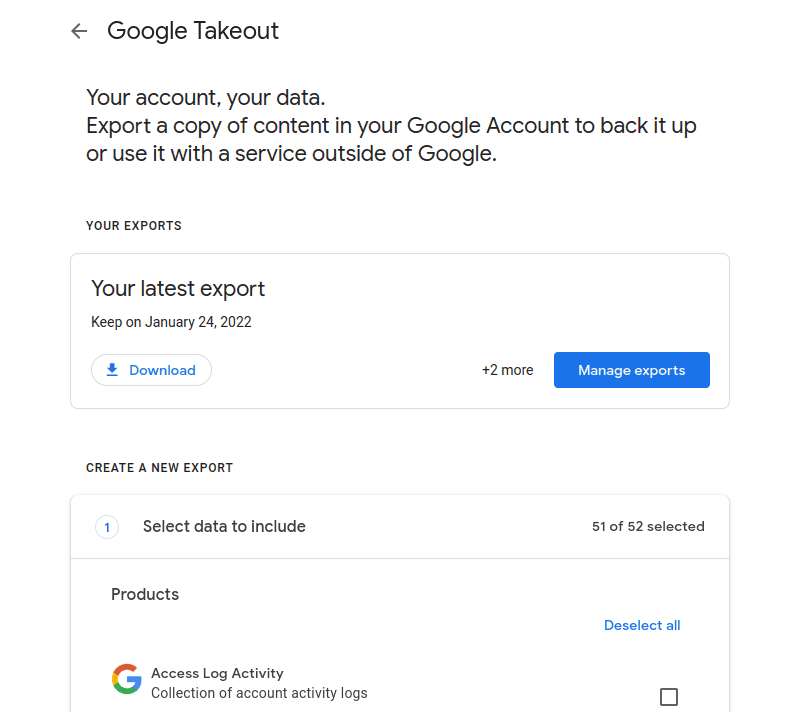This screenshot has height=712, width=800.
Task: Click the +2 more exports text
Action: [x=508, y=370]
